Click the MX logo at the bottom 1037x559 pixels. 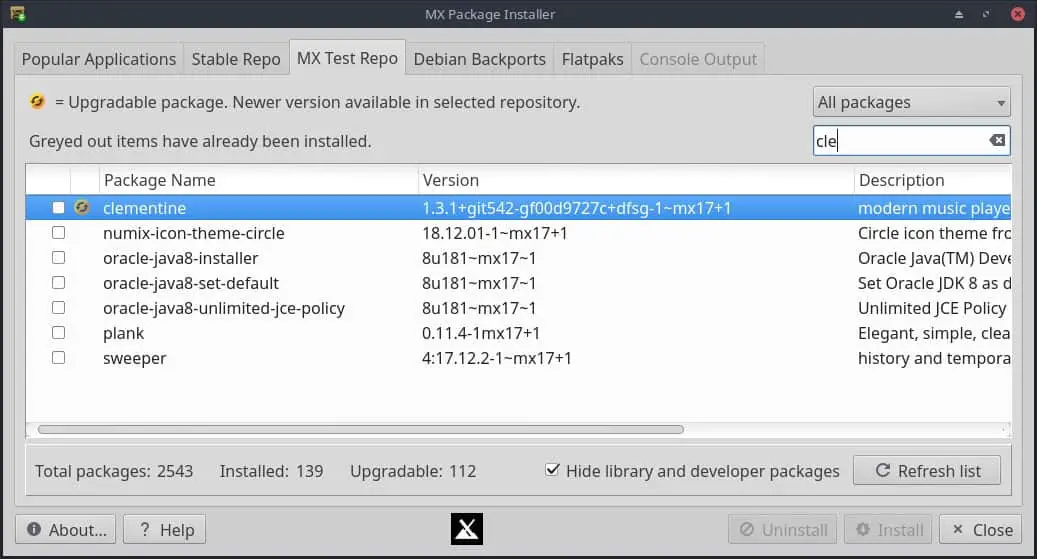[467, 529]
